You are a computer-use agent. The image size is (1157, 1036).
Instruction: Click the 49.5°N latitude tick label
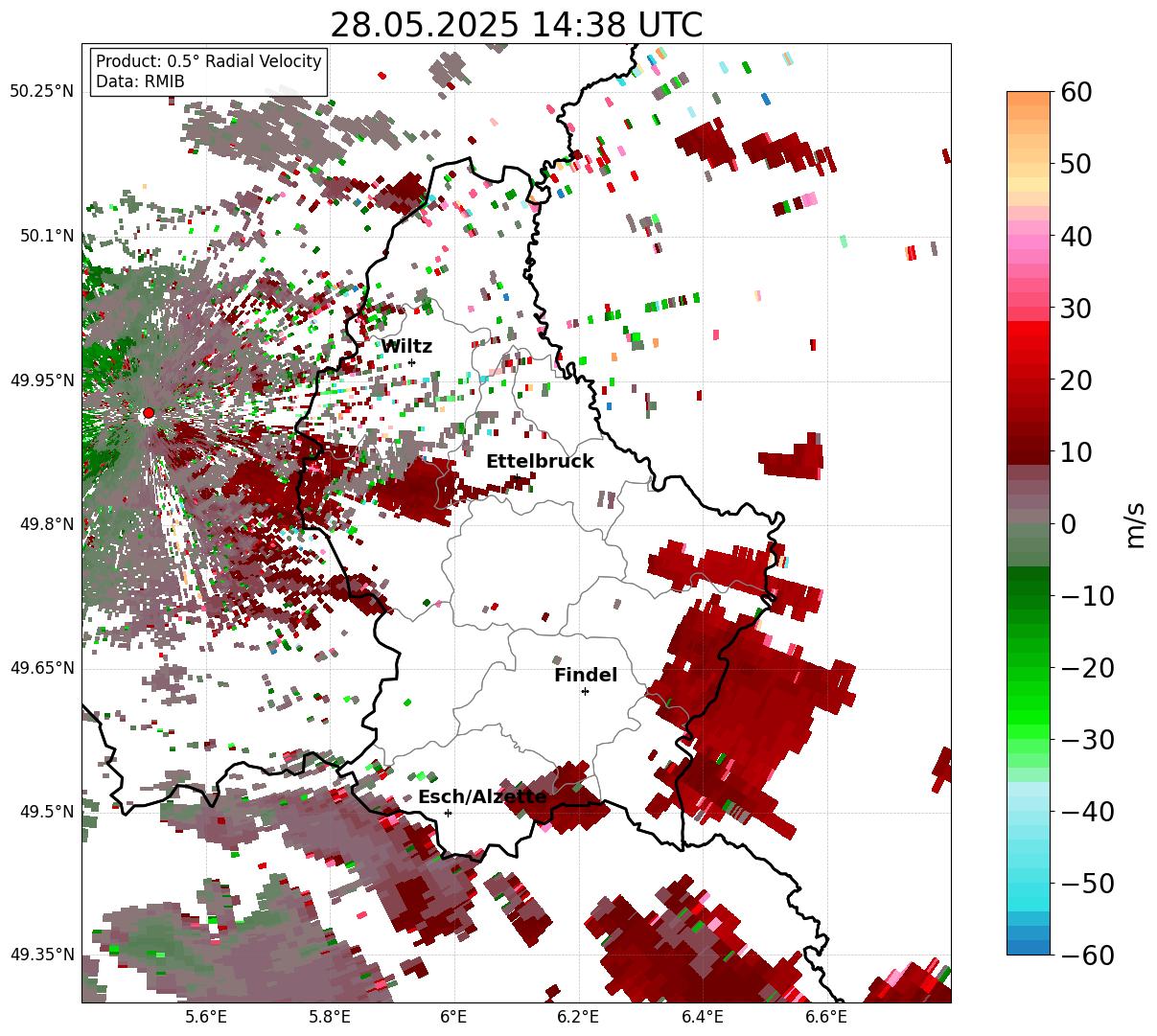click(x=46, y=812)
